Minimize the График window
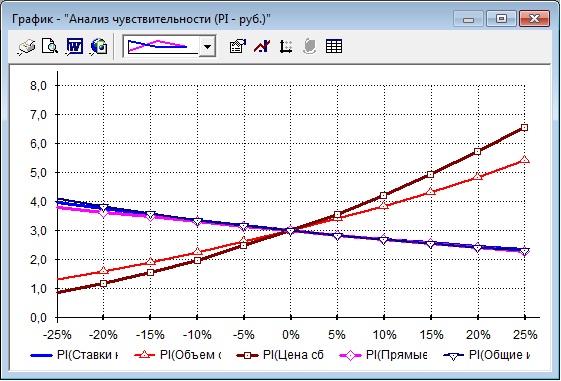 pos(468,19)
